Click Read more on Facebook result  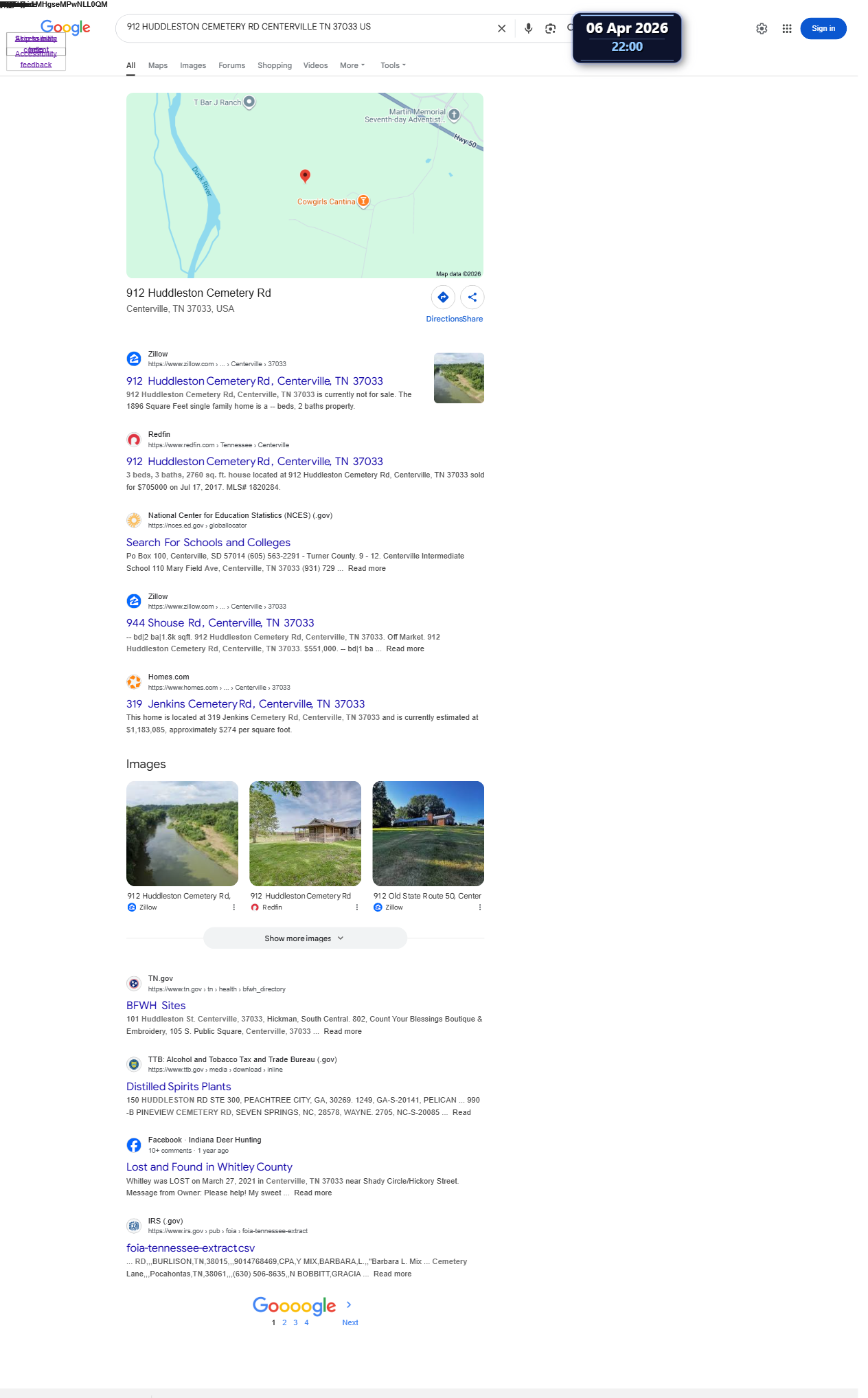(x=312, y=1193)
